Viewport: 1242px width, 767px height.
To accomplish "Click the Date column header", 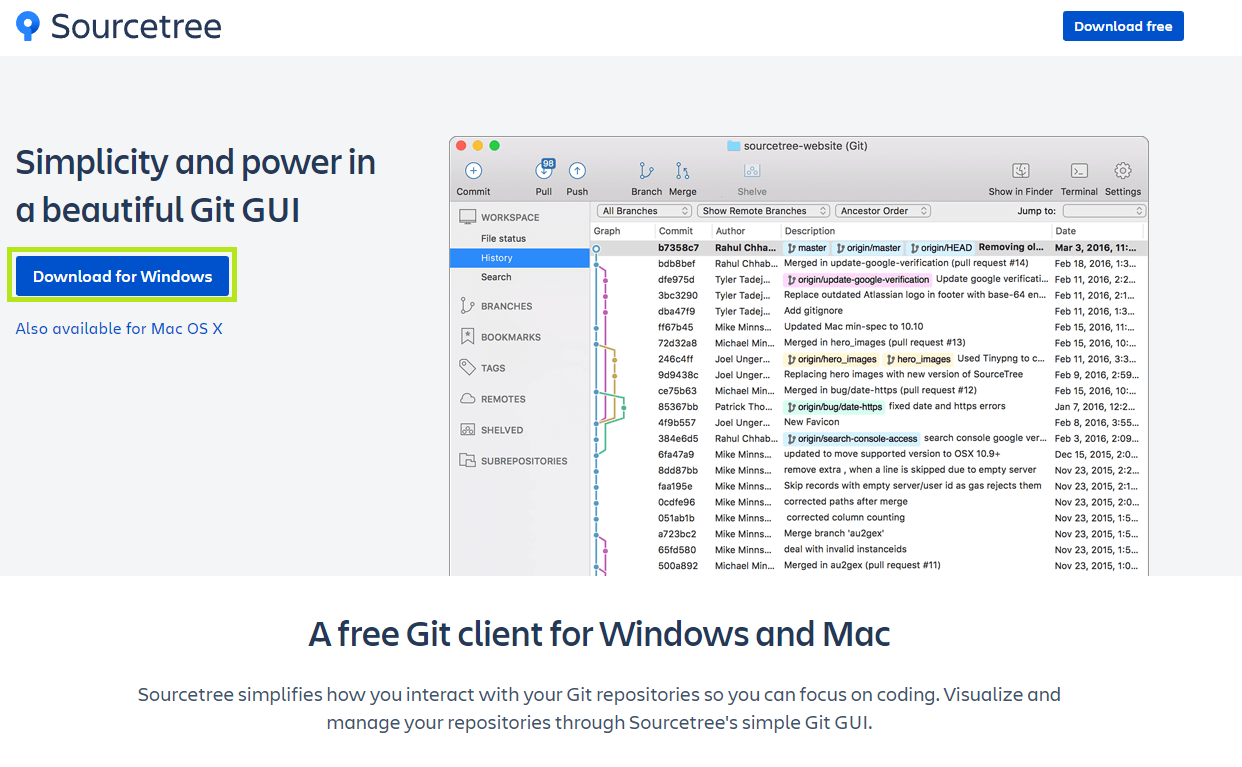I will tap(1065, 231).
